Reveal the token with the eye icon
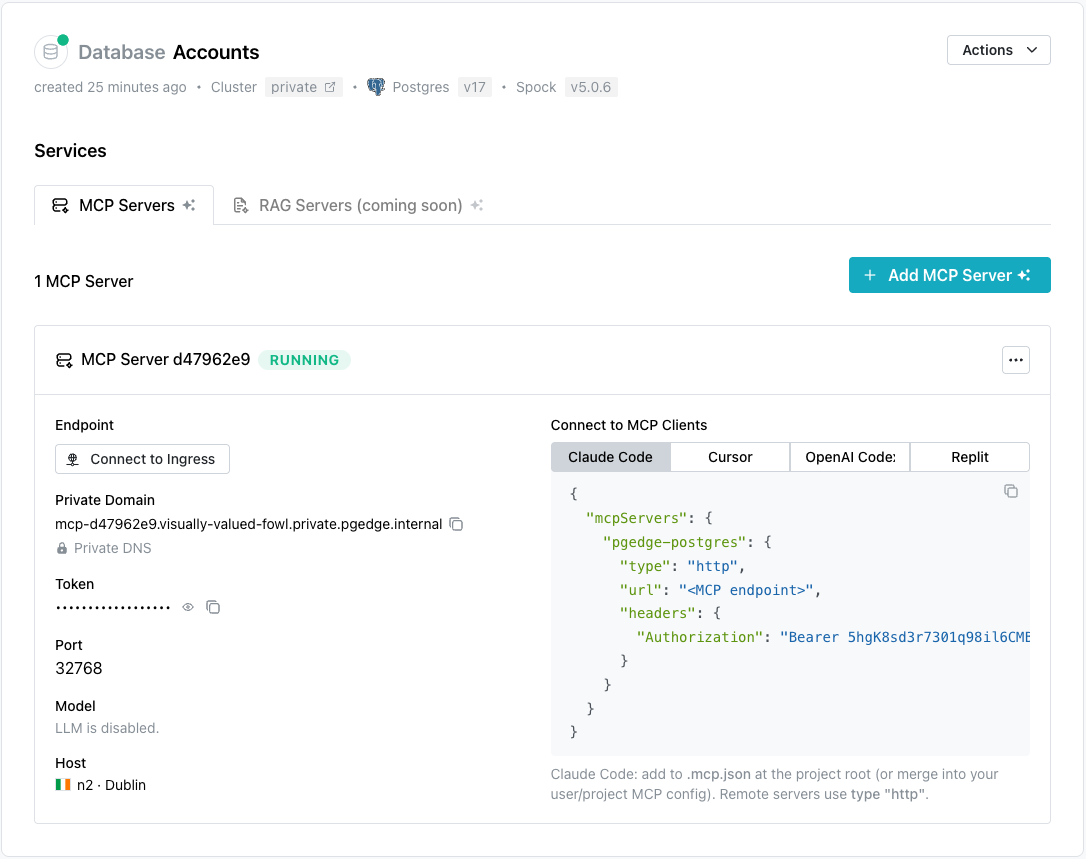This screenshot has height=859, width=1086. click(188, 607)
